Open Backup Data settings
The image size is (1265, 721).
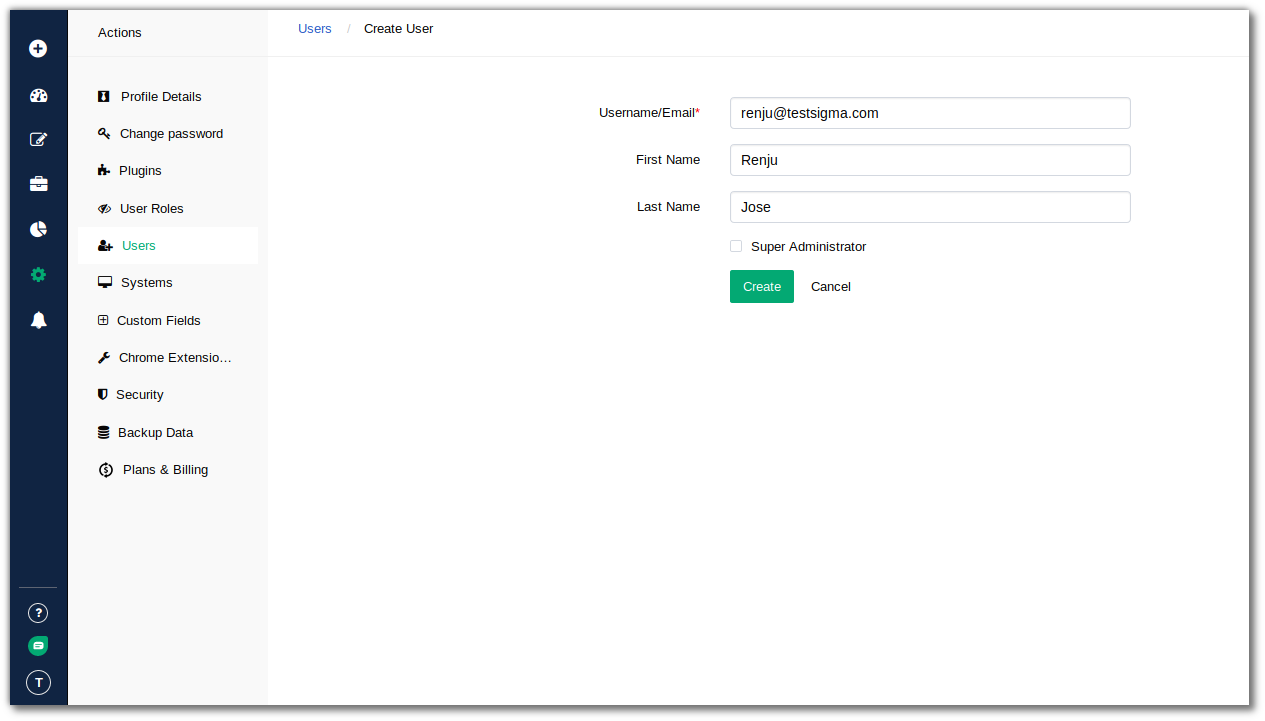tap(168, 433)
